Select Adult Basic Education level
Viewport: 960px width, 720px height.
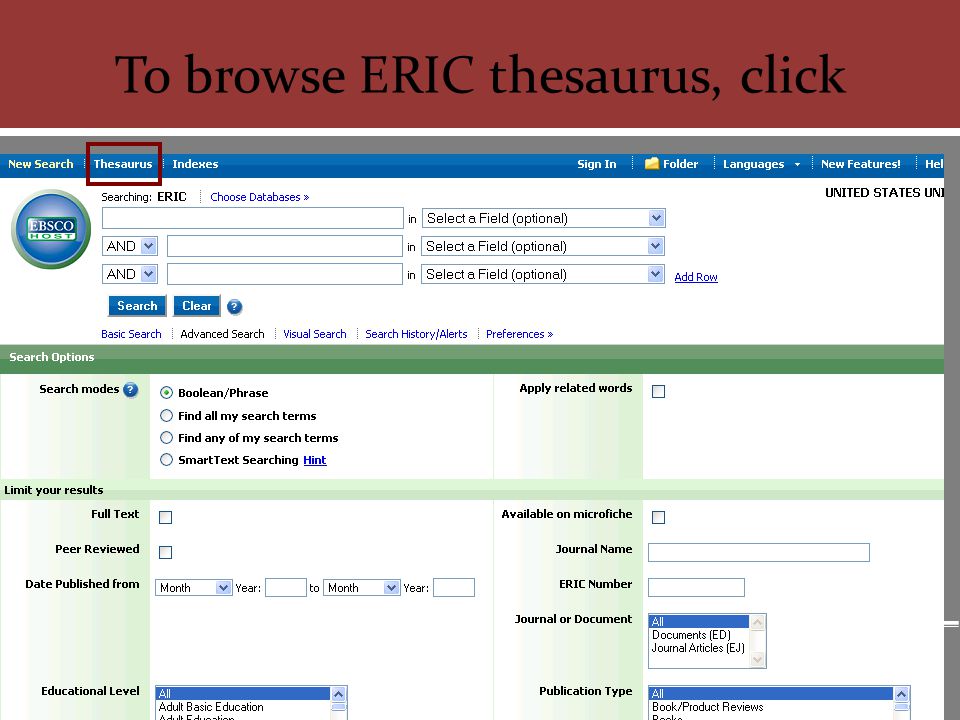(243, 707)
